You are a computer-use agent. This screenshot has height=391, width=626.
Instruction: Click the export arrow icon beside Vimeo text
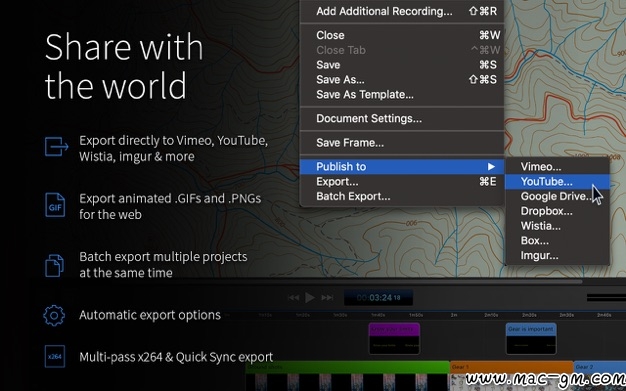[56, 147]
